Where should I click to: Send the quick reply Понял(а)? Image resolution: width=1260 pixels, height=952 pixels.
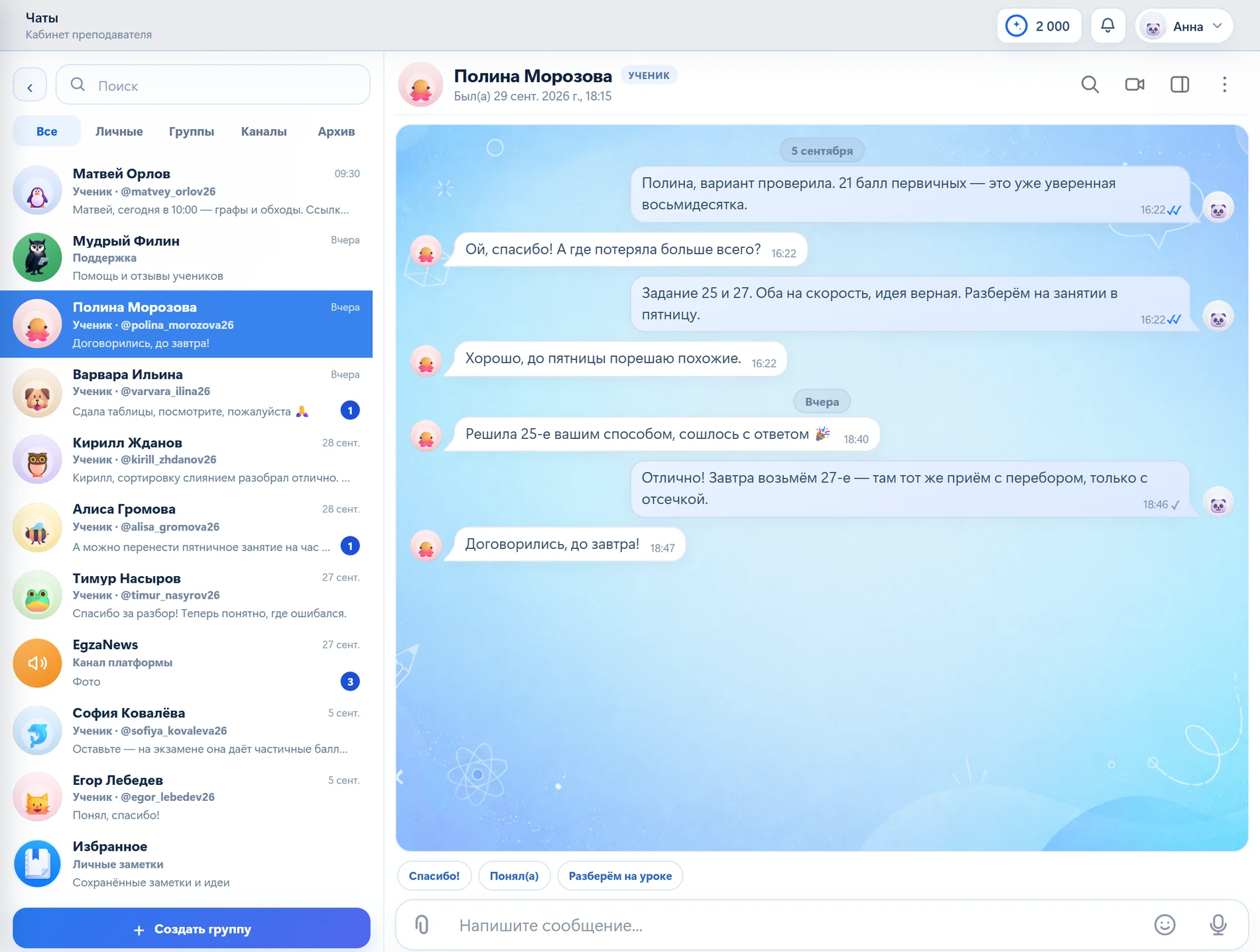(514, 876)
